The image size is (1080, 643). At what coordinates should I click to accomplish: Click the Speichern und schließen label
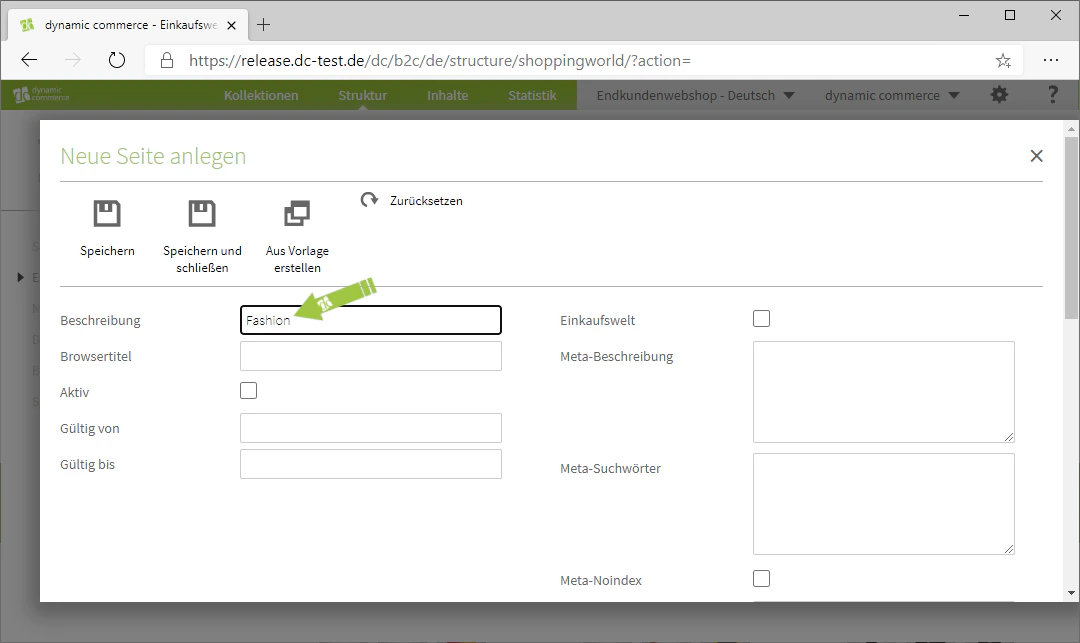(202, 260)
